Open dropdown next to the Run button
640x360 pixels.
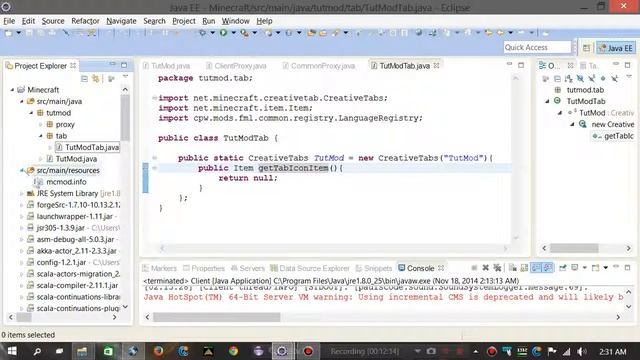[x=233, y=33]
